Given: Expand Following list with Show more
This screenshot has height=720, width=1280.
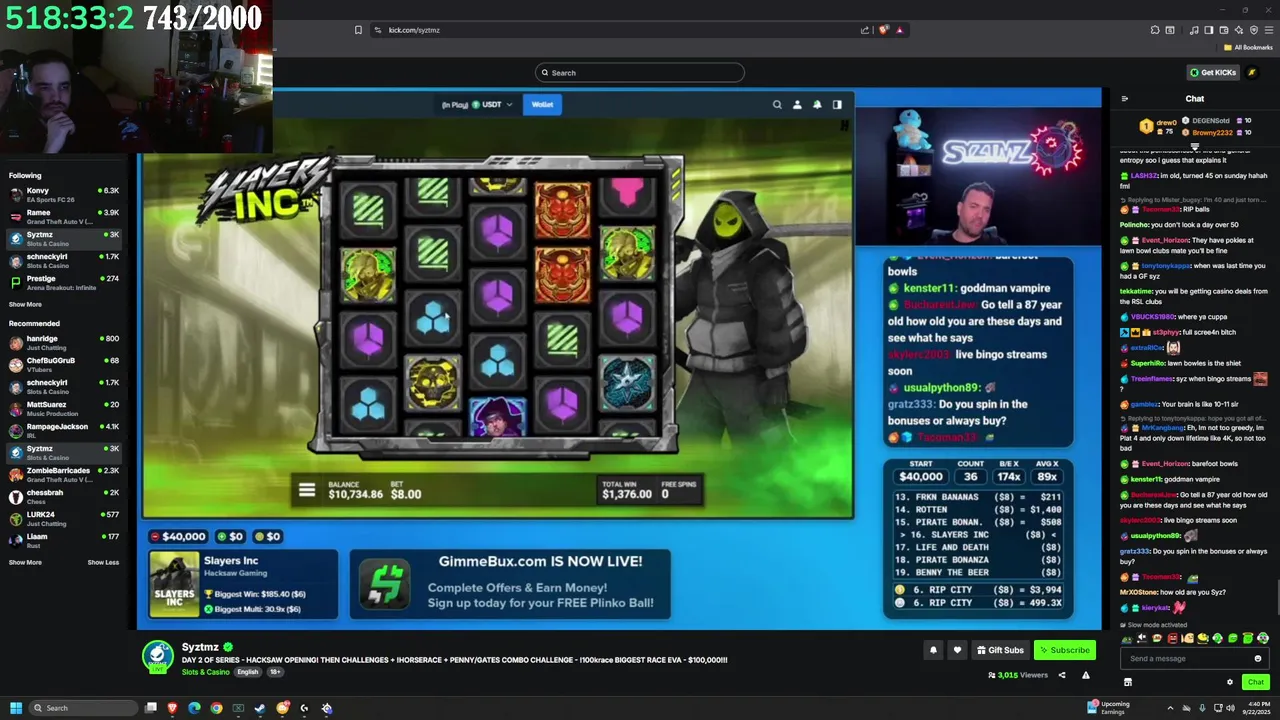Looking at the screenshot, I should coord(25,304).
